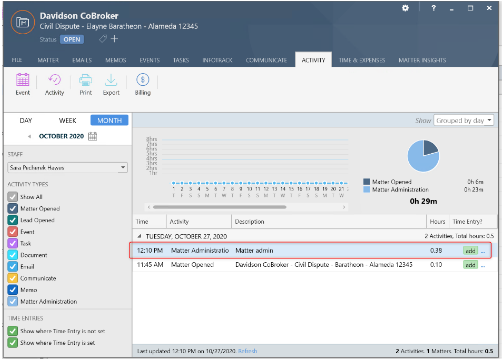Switch to the Memos tab
Viewport: 504px width, 361px height.
pos(116,60)
